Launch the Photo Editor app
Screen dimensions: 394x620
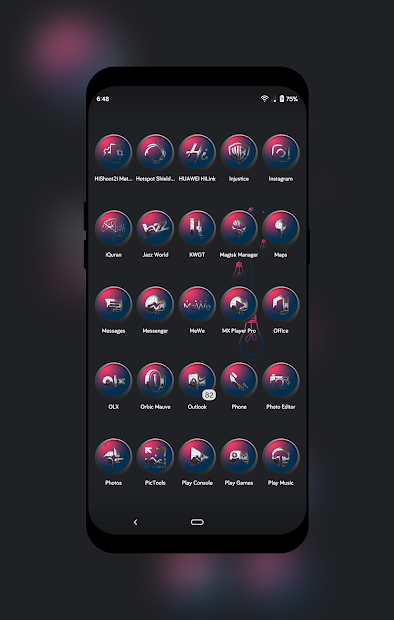tap(281, 380)
